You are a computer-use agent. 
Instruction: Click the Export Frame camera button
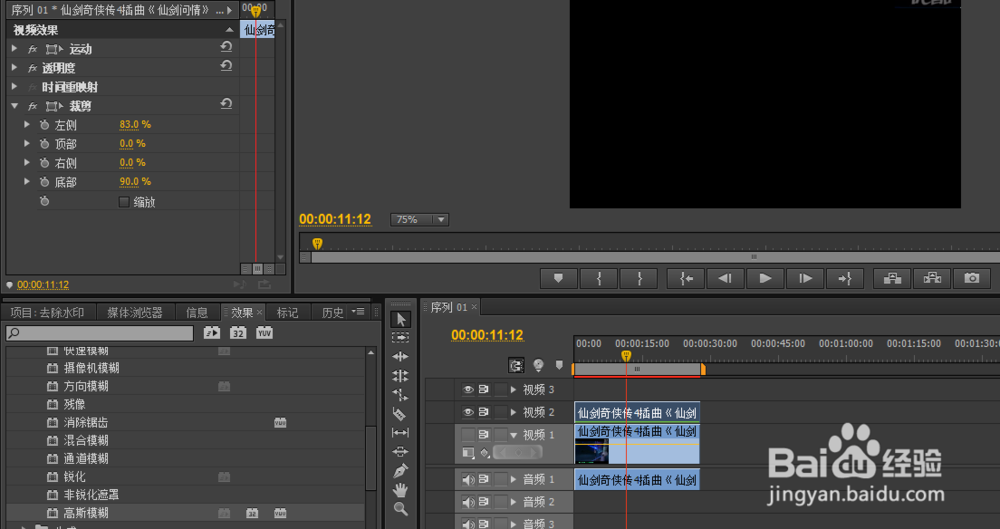click(x=971, y=278)
